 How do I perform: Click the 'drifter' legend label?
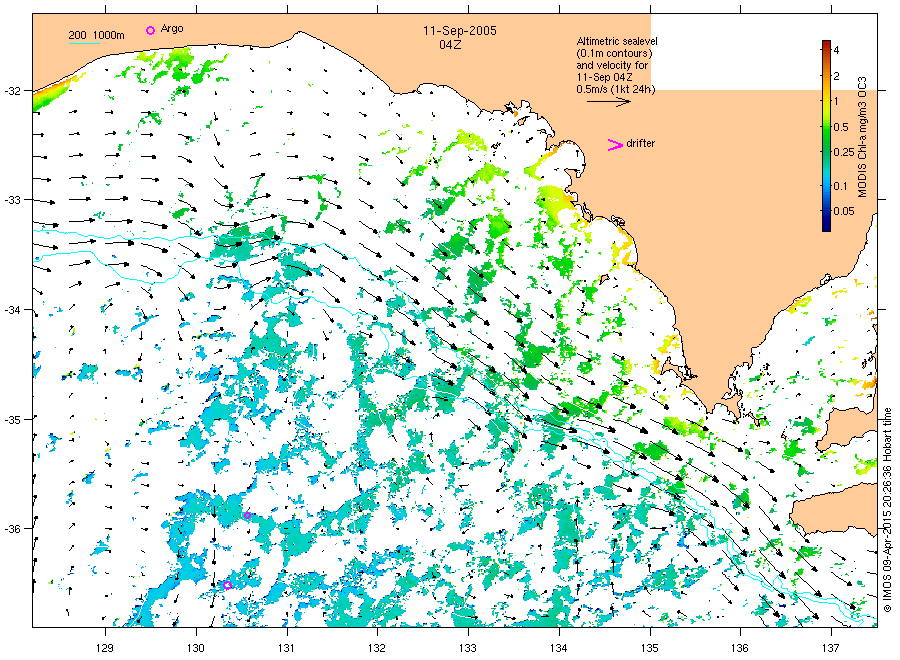641,143
